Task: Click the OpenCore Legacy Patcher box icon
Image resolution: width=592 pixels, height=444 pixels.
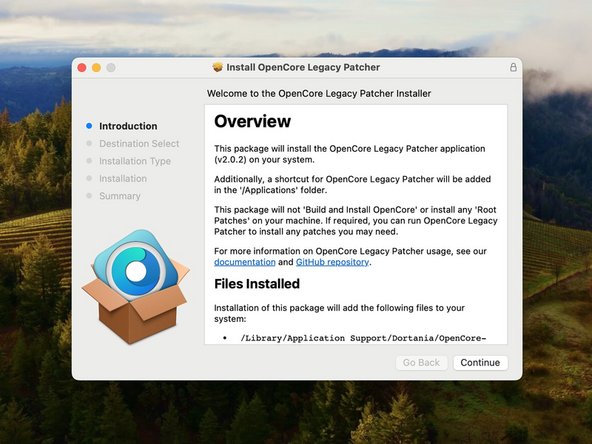Action: [x=136, y=287]
